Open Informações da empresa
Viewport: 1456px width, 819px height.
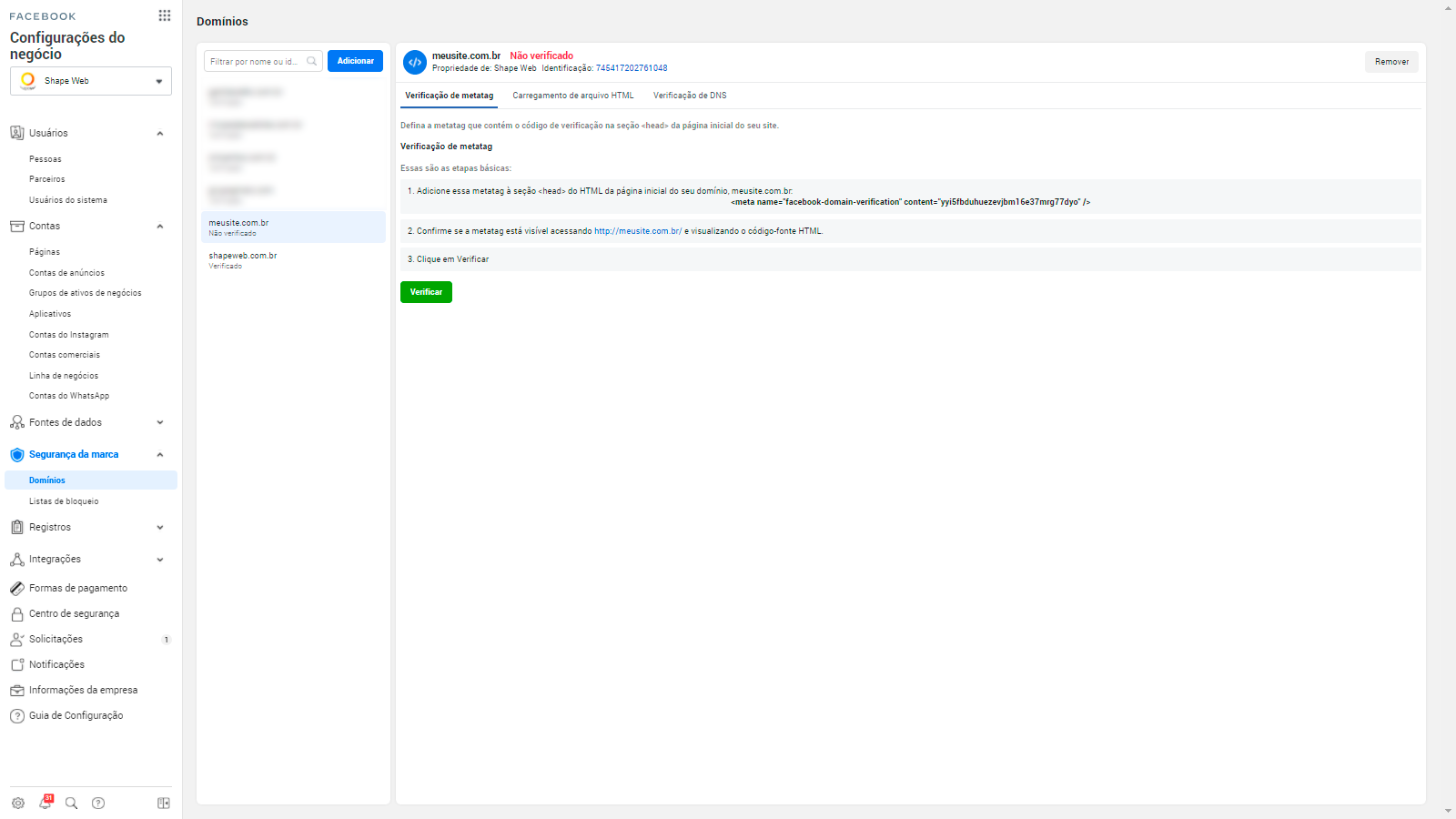[83, 690]
